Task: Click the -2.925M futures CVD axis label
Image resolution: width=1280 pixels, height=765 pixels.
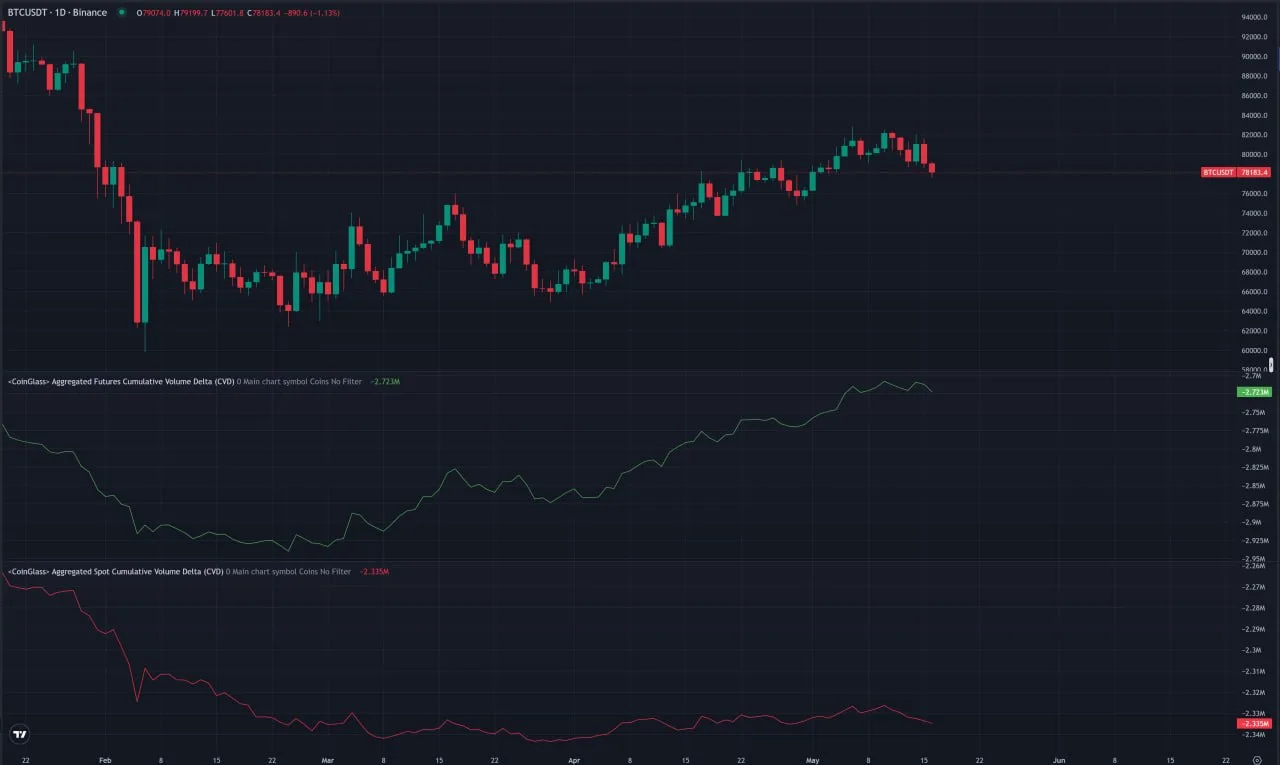Action: point(1254,541)
